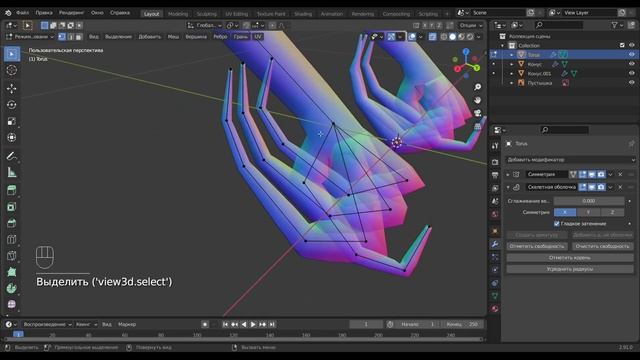Toggle symmetry Y axis button
640x360 pixels.
pyautogui.click(x=588, y=212)
